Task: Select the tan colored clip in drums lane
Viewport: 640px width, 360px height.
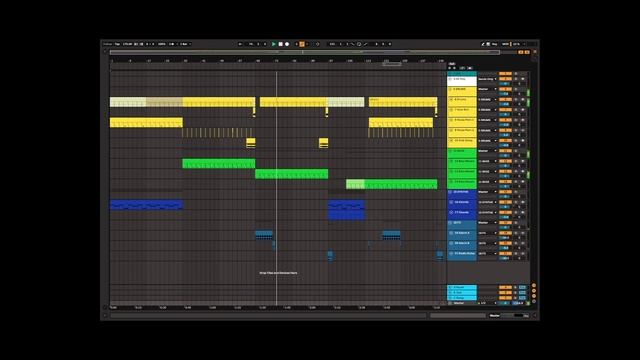Action: point(164,102)
